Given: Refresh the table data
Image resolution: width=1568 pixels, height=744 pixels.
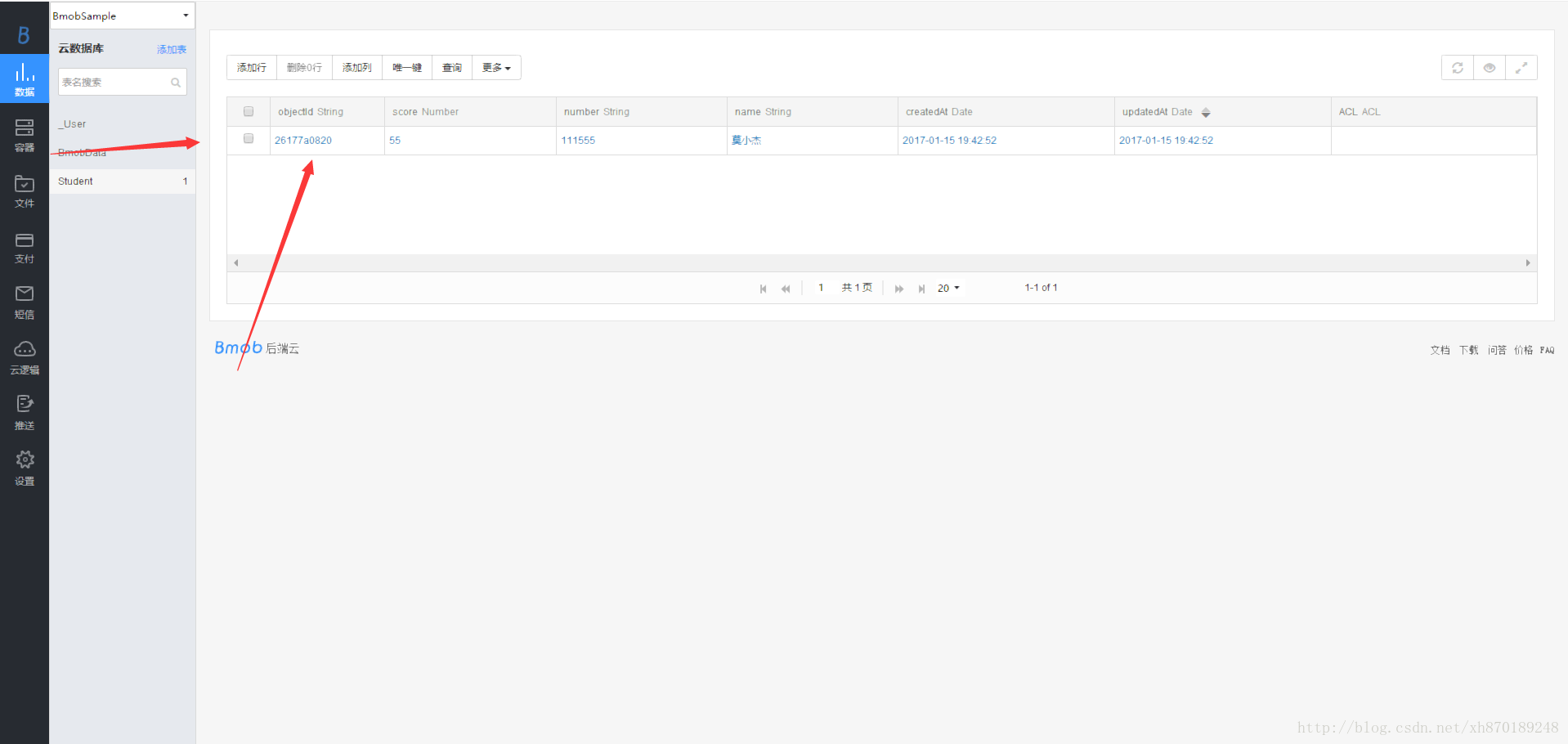Looking at the screenshot, I should [x=1458, y=68].
